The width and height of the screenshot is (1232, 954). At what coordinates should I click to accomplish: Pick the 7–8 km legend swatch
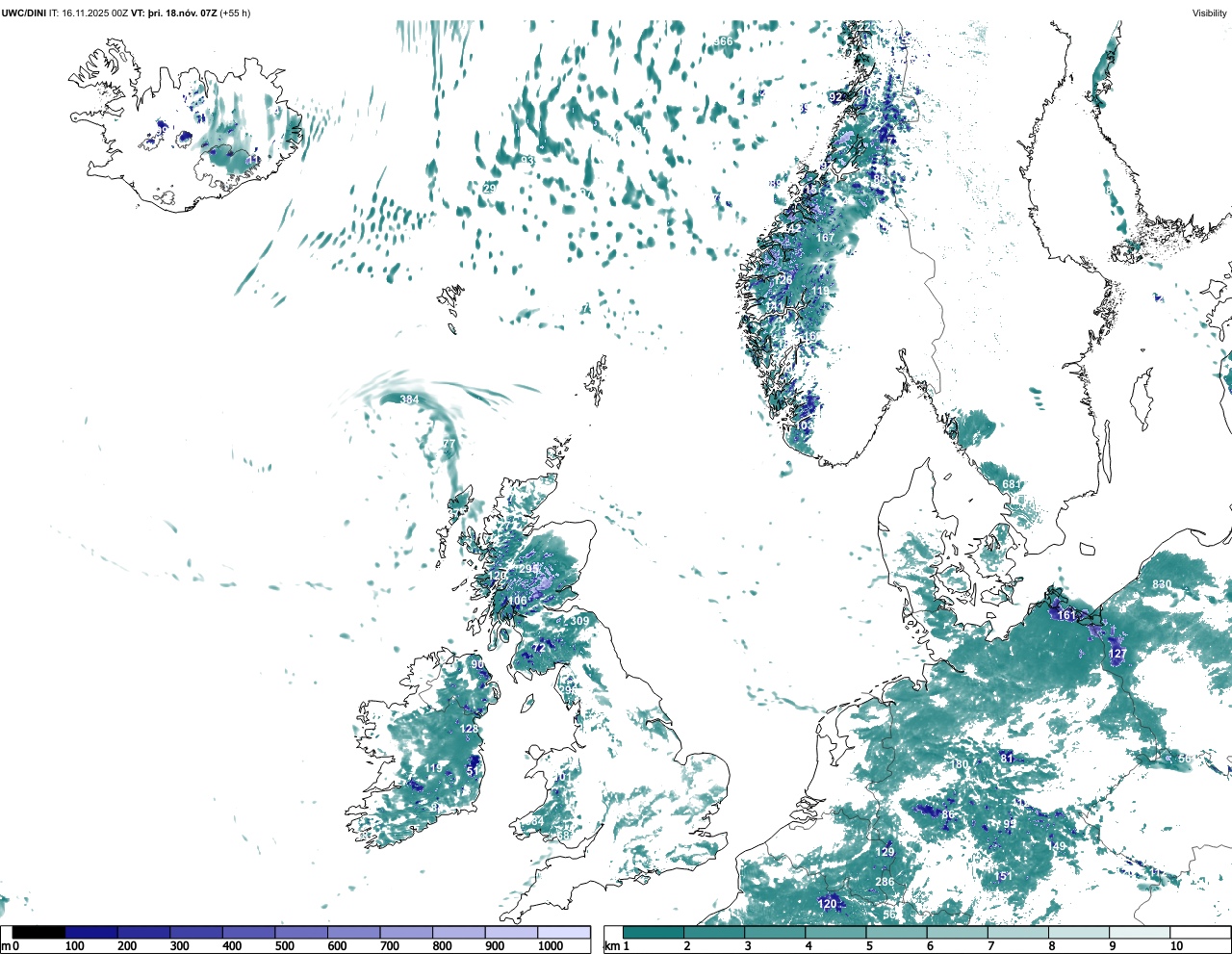click(1017, 932)
